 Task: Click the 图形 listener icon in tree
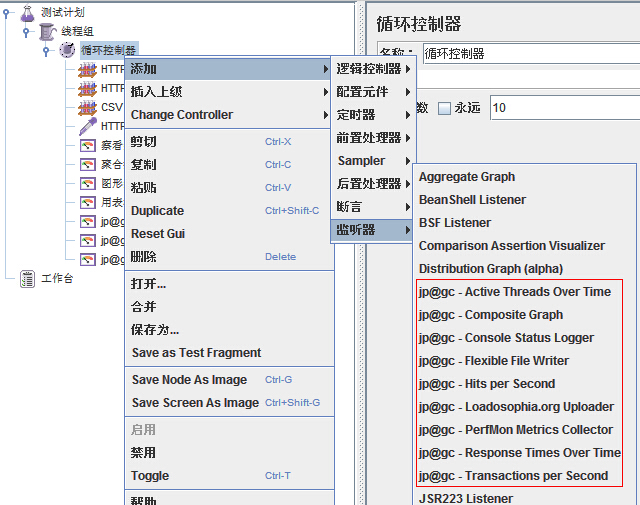coord(87,184)
